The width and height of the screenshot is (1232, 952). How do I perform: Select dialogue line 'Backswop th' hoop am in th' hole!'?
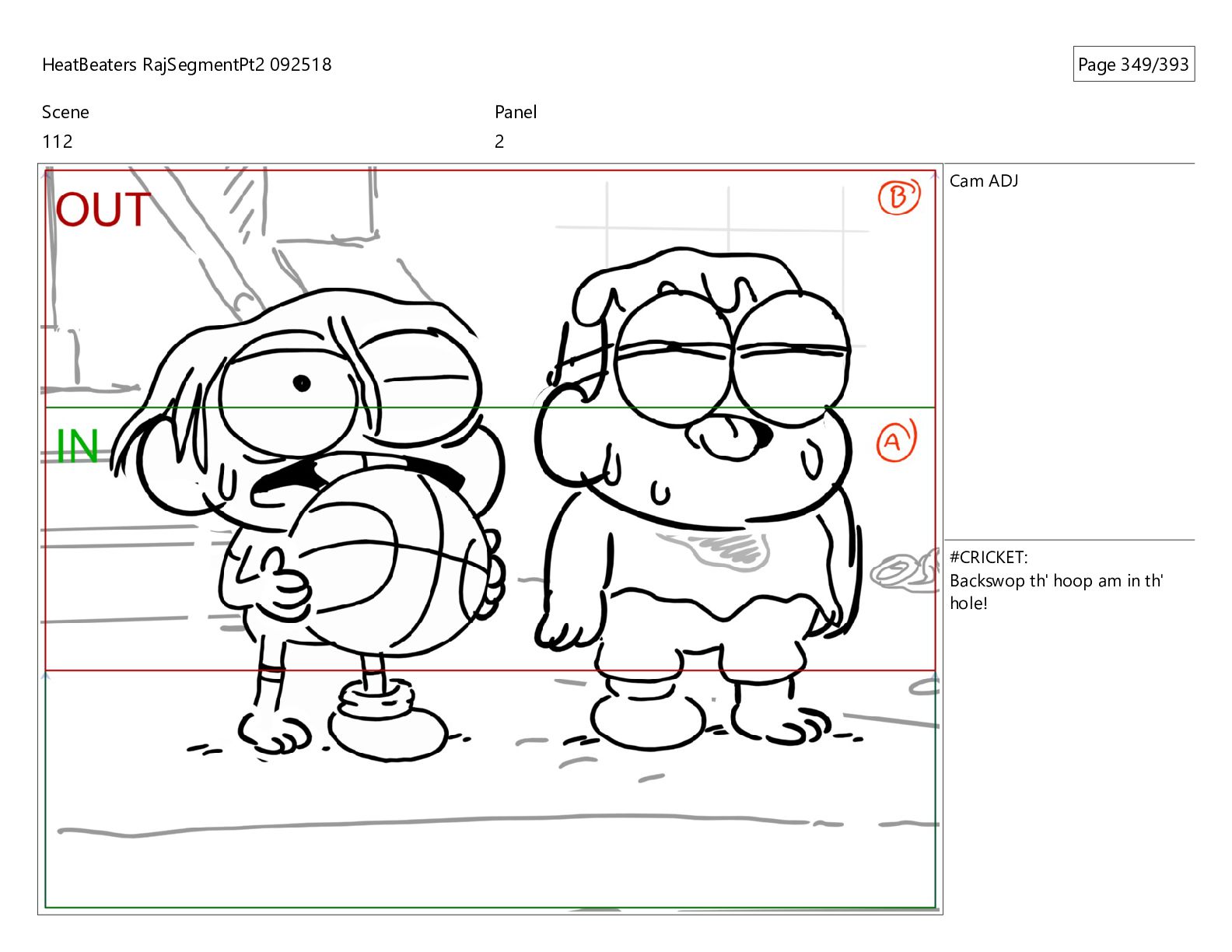click(1056, 592)
